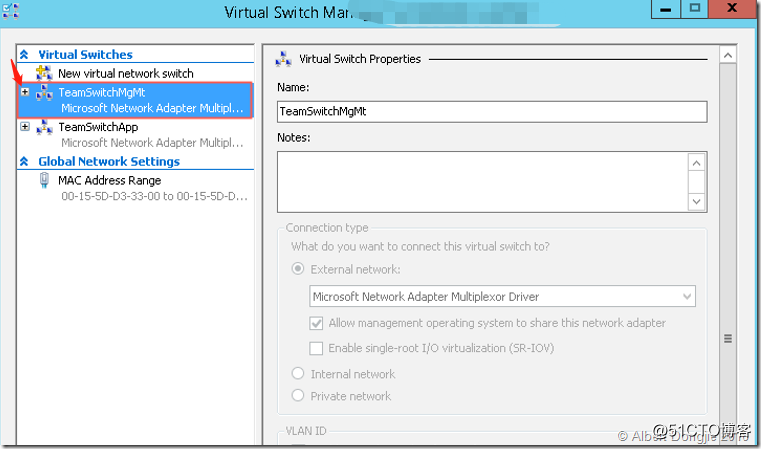Select the MAC Address Range item
This screenshot has width=761, height=449.
(110, 181)
